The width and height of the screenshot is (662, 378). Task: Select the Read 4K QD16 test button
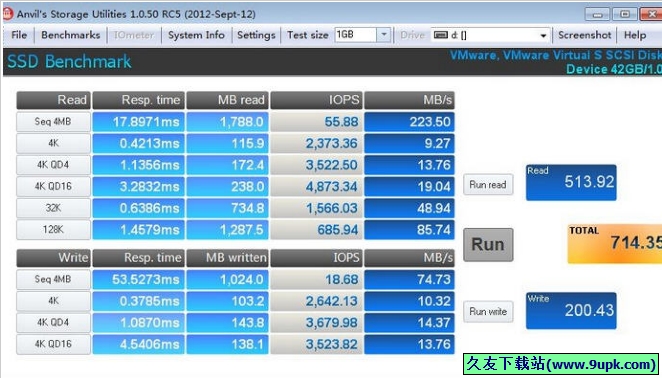tap(53, 186)
